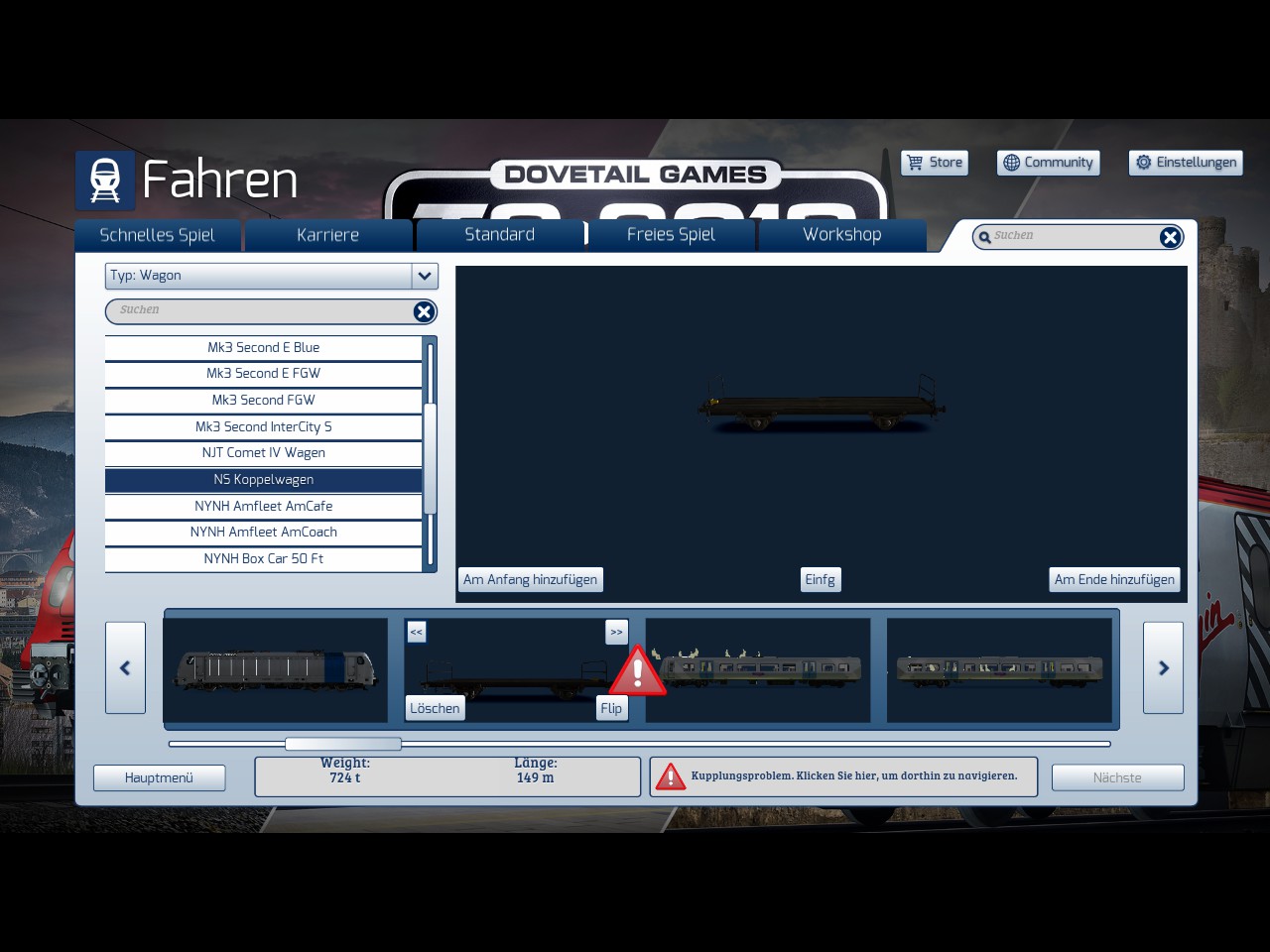Select the coach thumbnail with white roof details
The image size is (1270, 952).
click(758, 670)
